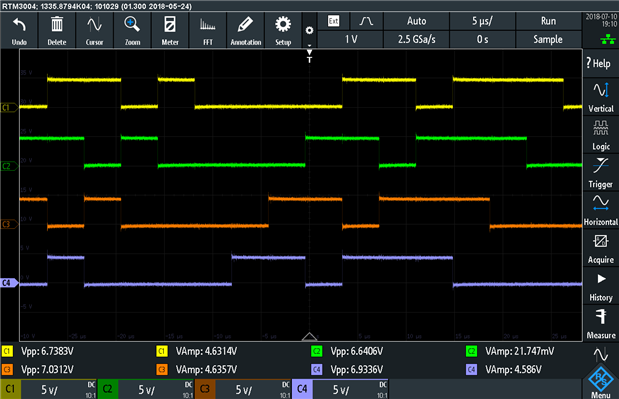Select C1 Vpp 6.7383V measurement

(x=47, y=351)
